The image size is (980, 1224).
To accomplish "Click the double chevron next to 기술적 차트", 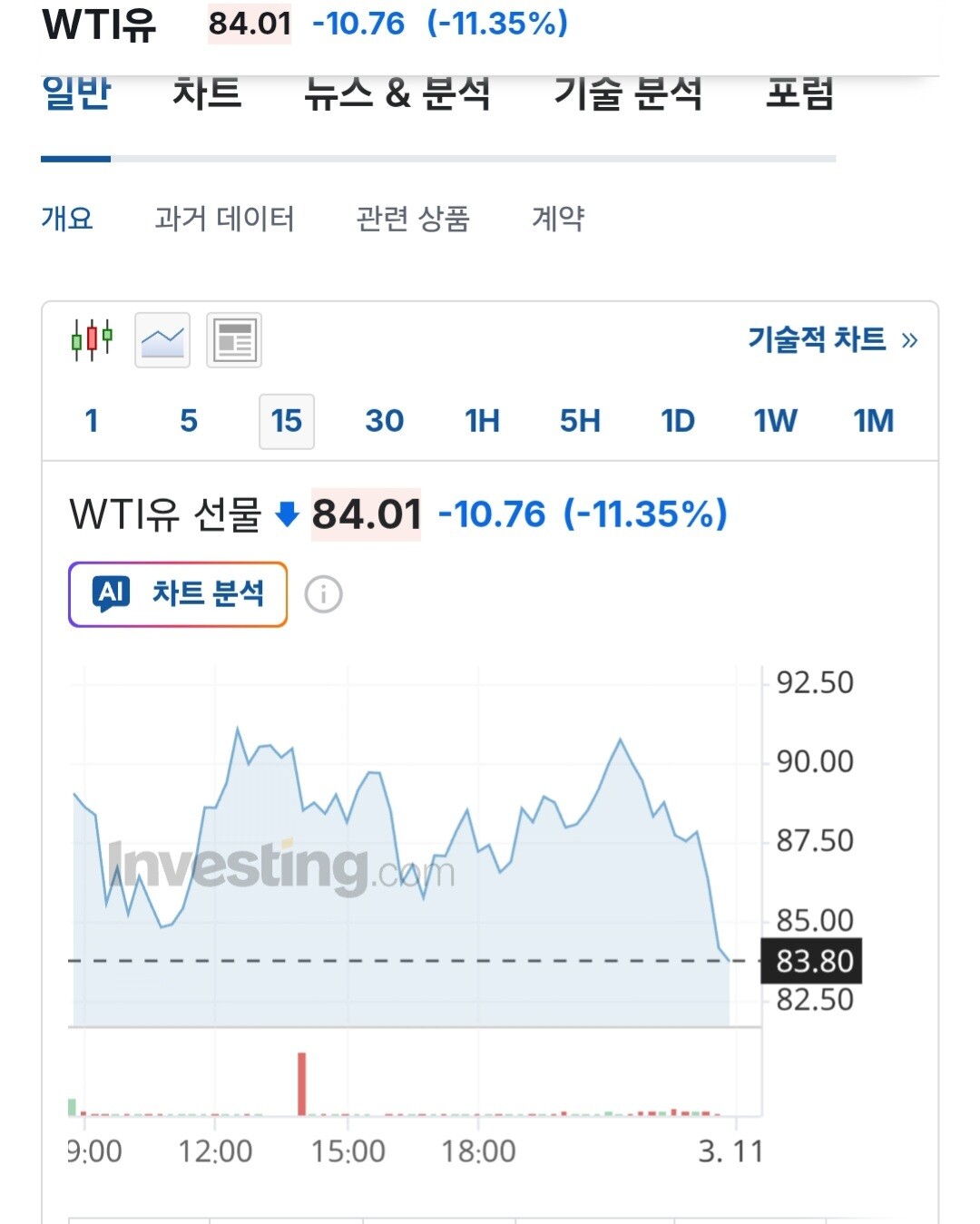I will [909, 340].
